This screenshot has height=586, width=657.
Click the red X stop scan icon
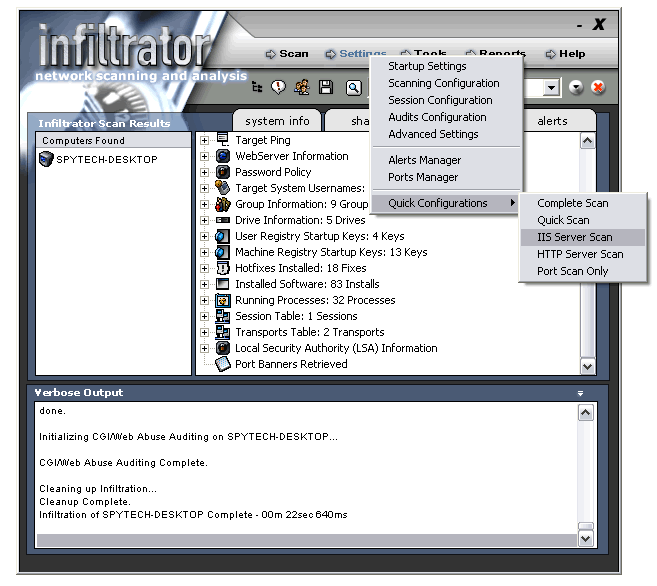598,87
